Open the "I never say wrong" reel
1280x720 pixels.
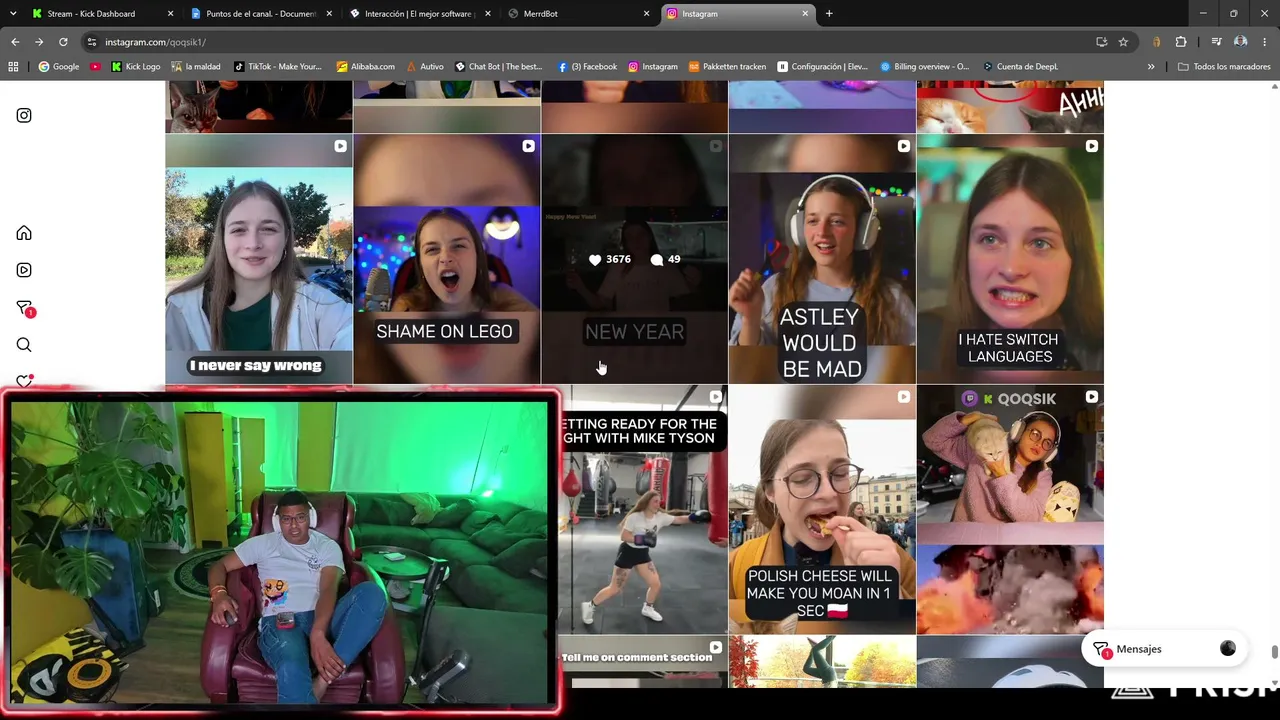coord(259,259)
